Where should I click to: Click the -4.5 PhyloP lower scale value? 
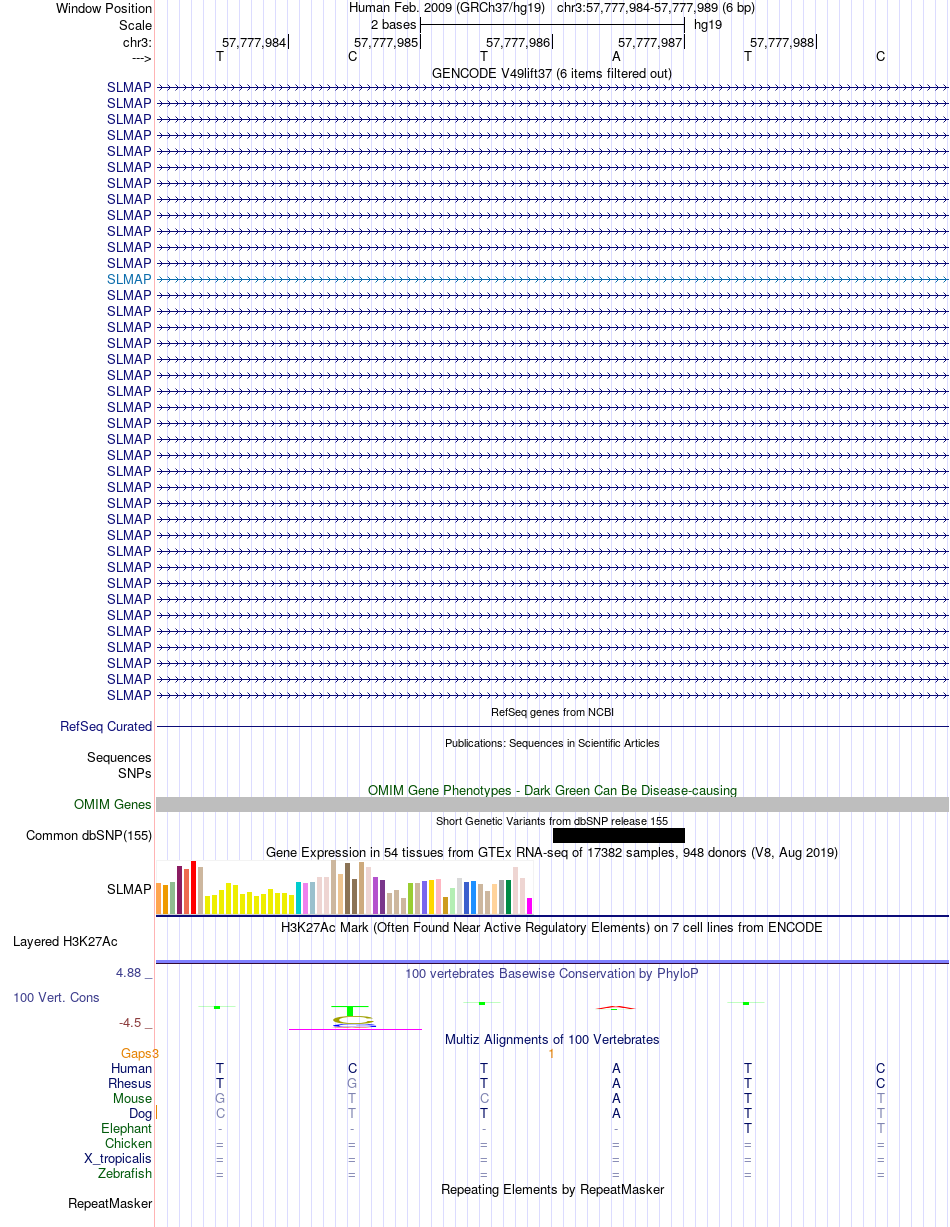pyautogui.click(x=134, y=1022)
